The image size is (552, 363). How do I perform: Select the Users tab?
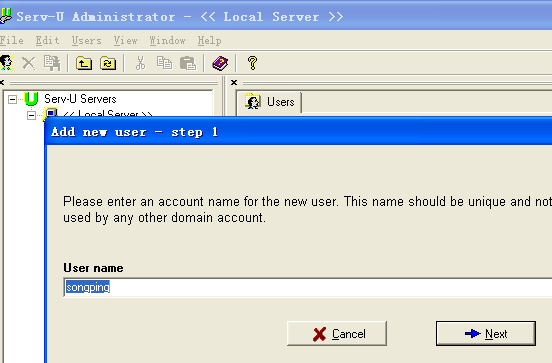[269, 102]
